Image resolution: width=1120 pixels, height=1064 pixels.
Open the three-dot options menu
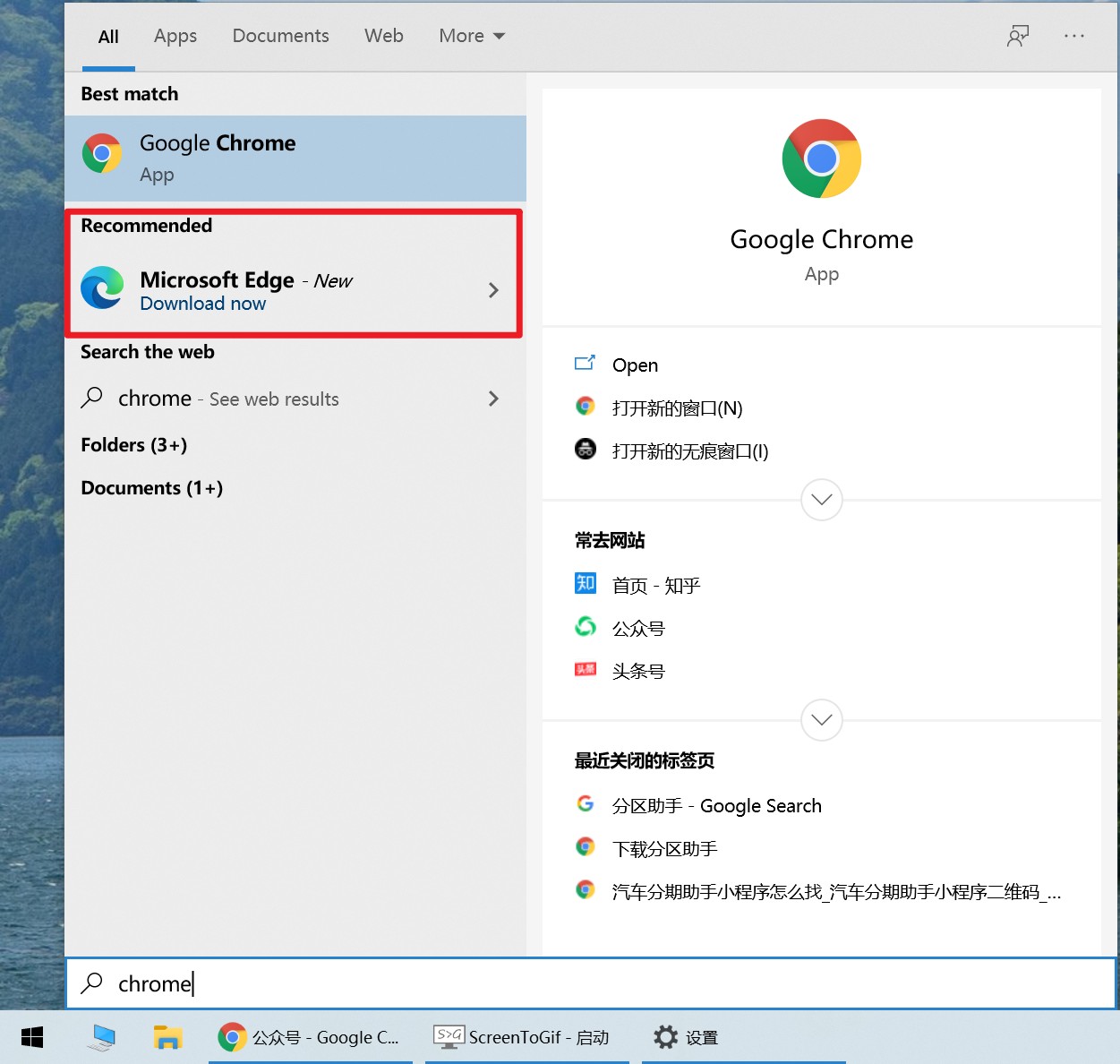[x=1074, y=36]
